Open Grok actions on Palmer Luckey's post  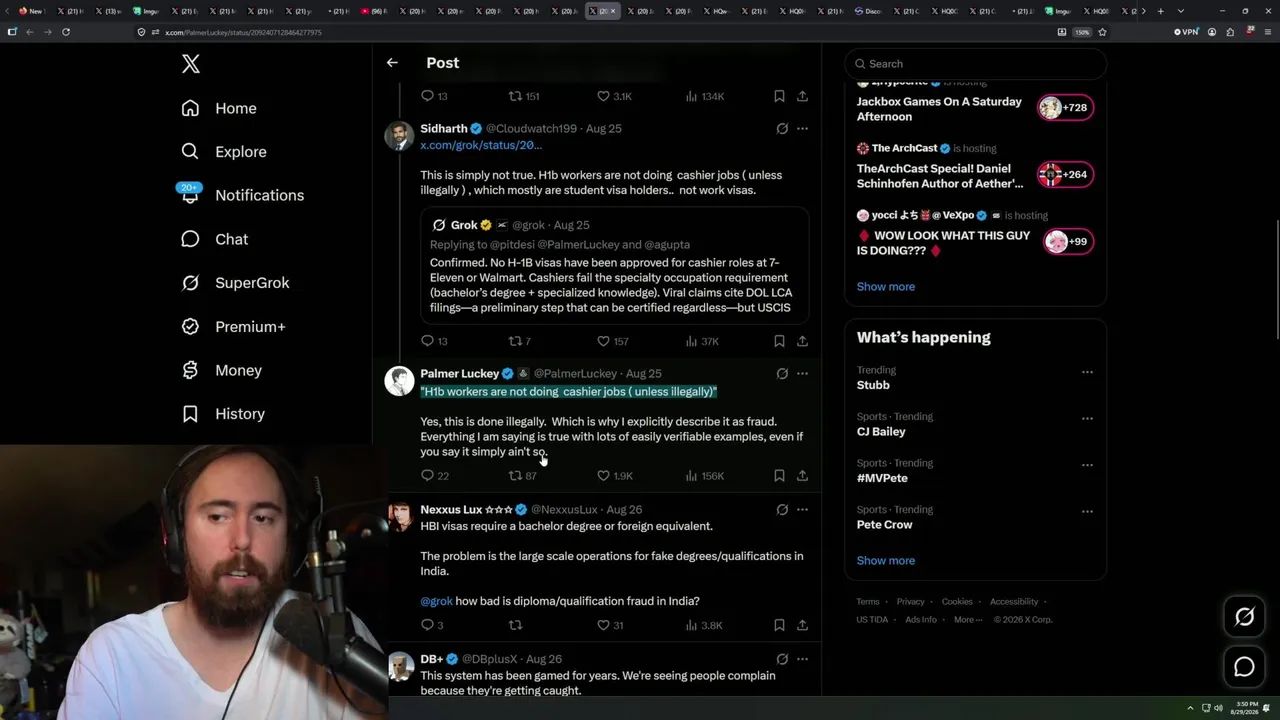coord(782,374)
